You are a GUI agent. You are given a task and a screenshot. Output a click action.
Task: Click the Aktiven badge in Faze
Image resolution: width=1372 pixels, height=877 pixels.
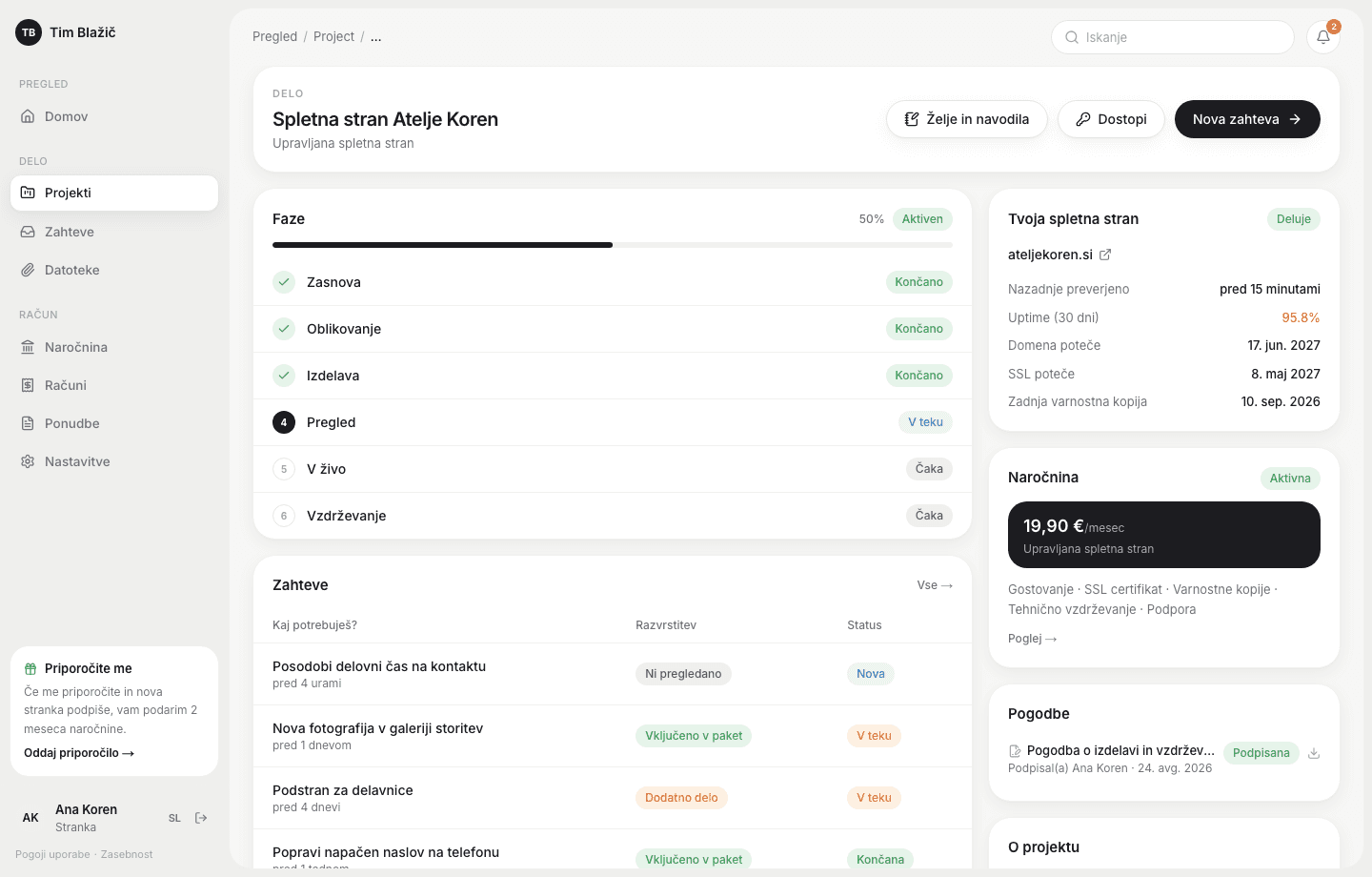922,219
